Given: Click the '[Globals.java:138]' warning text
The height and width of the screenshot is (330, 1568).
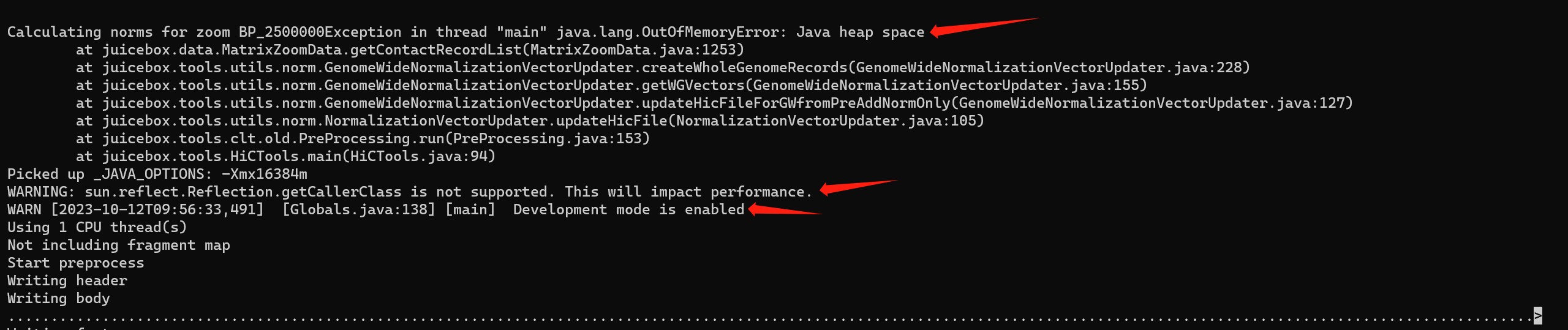Looking at the screenshot, I should (x=359, y=209).
